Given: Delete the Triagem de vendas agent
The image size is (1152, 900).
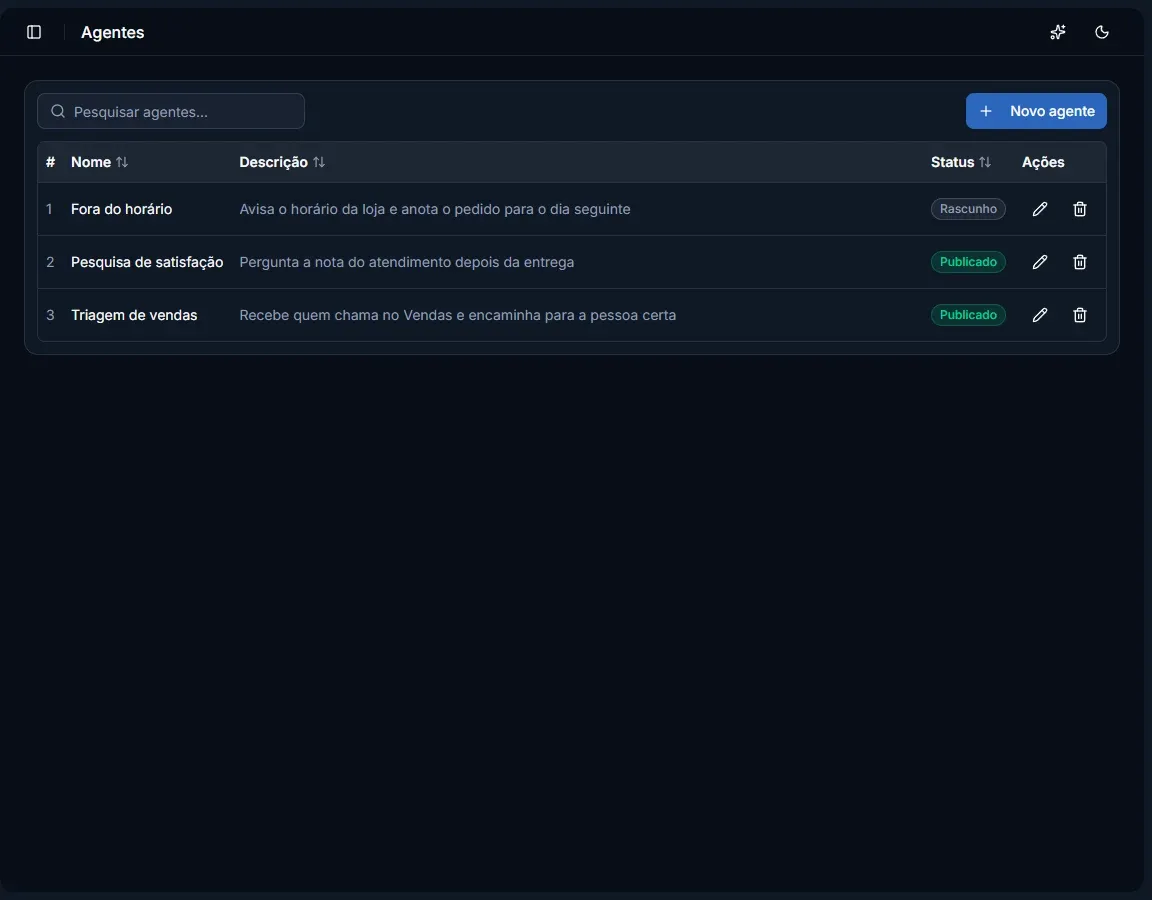Looking at the screenshot, I should pos(1079,315).
